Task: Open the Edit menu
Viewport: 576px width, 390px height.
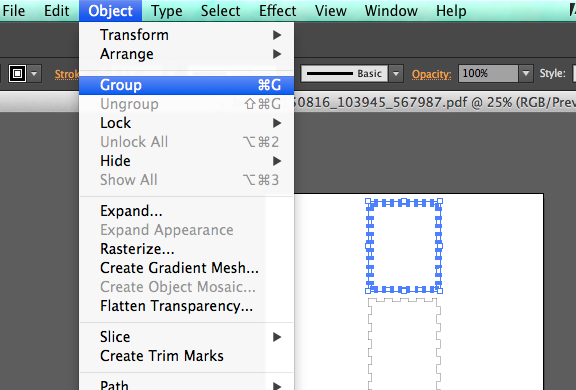Action: click(x=56, y=11)
